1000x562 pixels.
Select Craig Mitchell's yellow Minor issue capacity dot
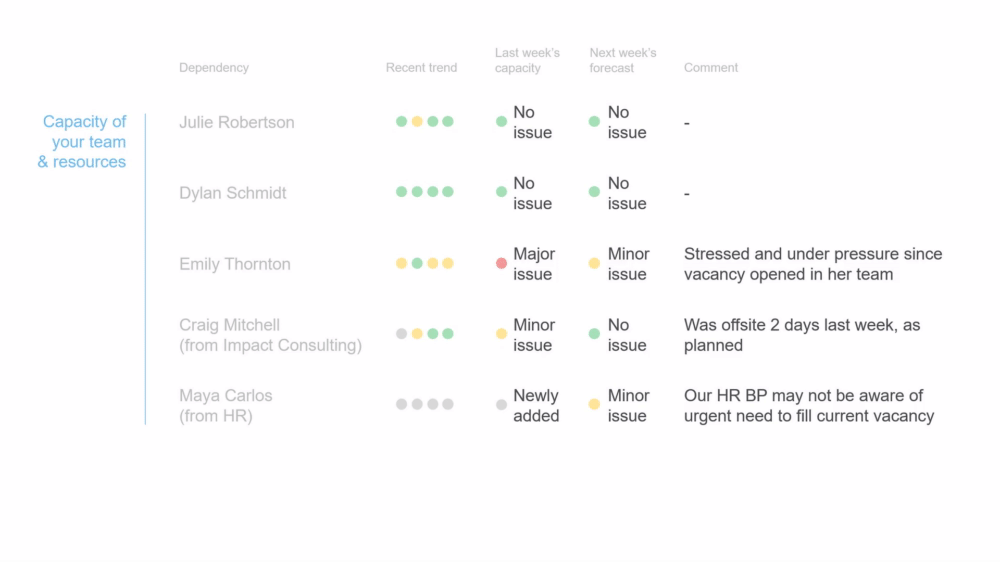pyautogui.click(x=501, y=334)
